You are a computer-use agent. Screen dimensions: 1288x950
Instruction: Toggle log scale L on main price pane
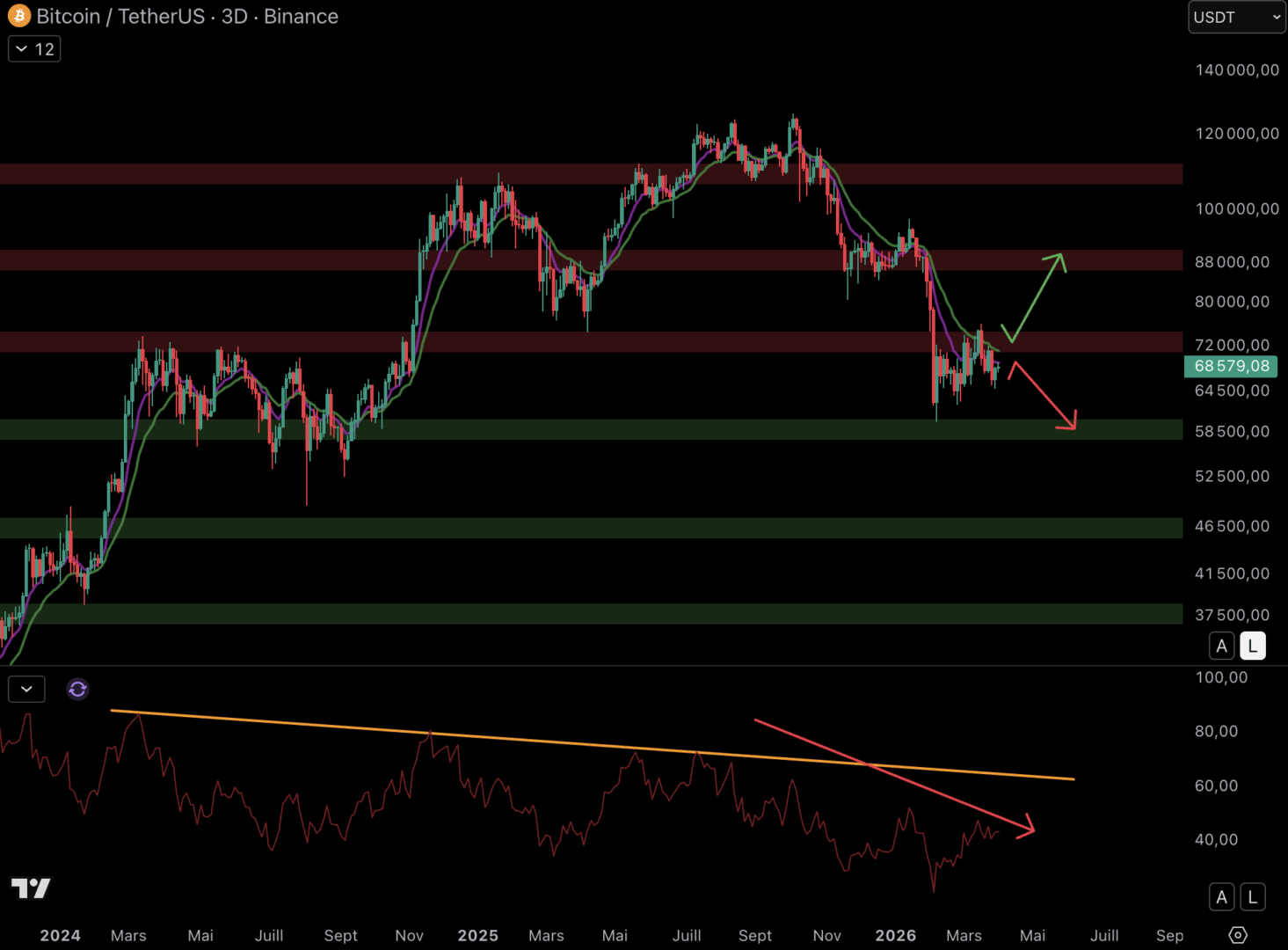(x=1252, y=647)
